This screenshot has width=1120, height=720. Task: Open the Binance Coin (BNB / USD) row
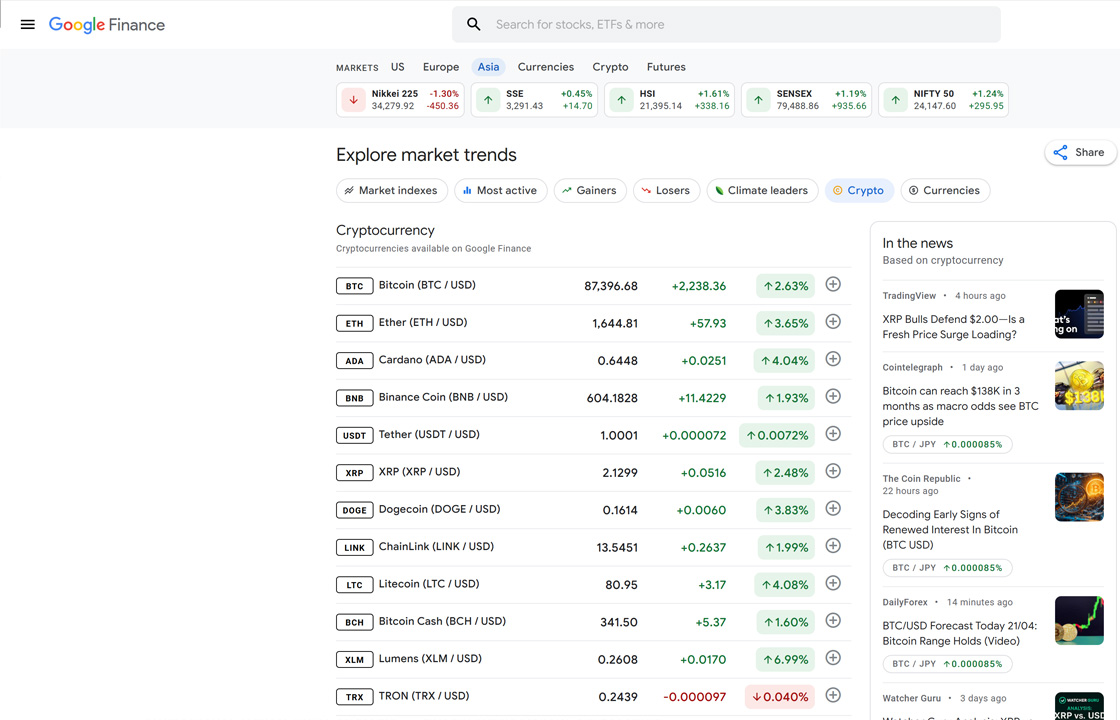click(593, 398)
